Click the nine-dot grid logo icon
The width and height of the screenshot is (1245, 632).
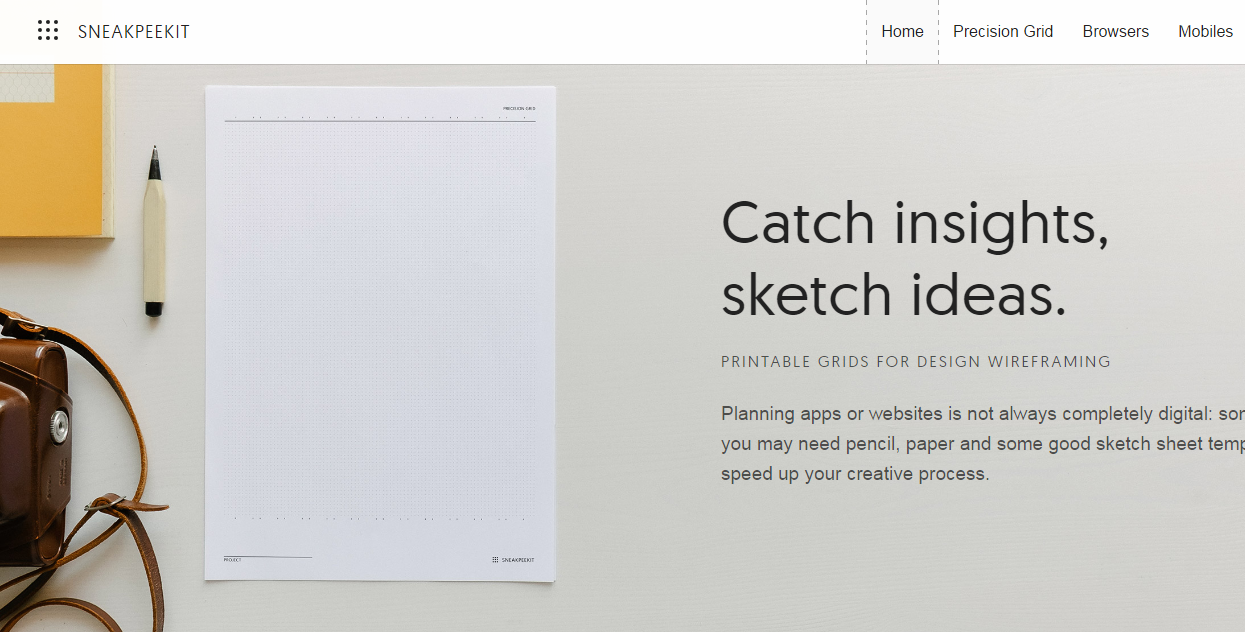click(47, 31)
